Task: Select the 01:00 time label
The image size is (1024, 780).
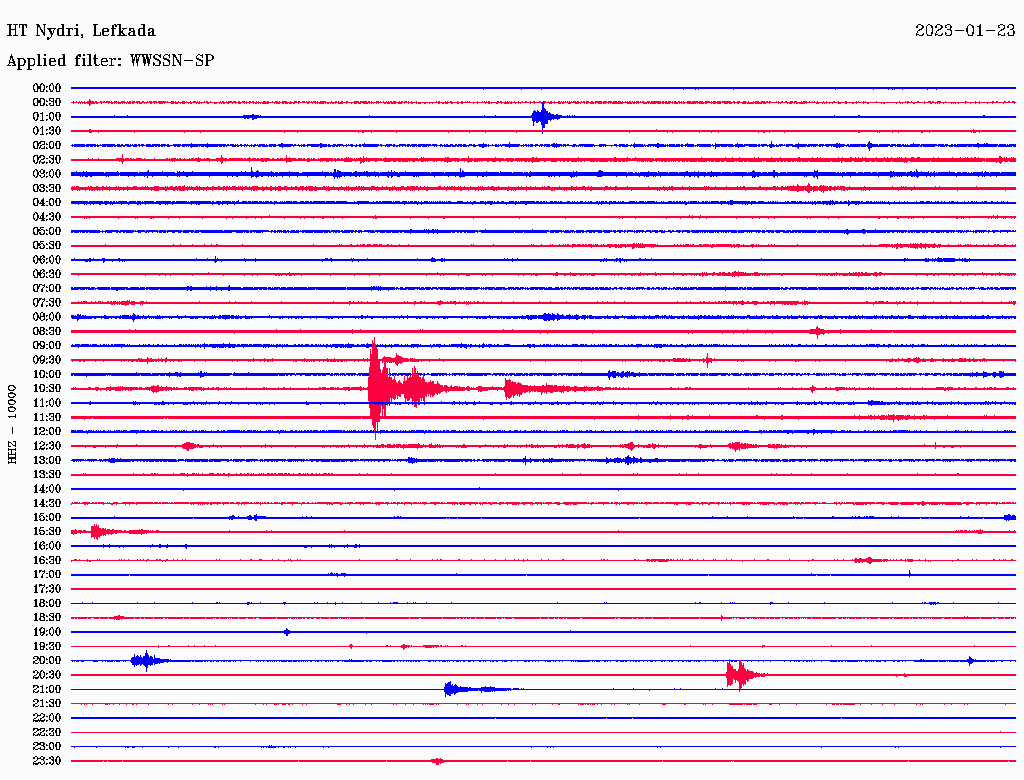Action: click(47, 116)
